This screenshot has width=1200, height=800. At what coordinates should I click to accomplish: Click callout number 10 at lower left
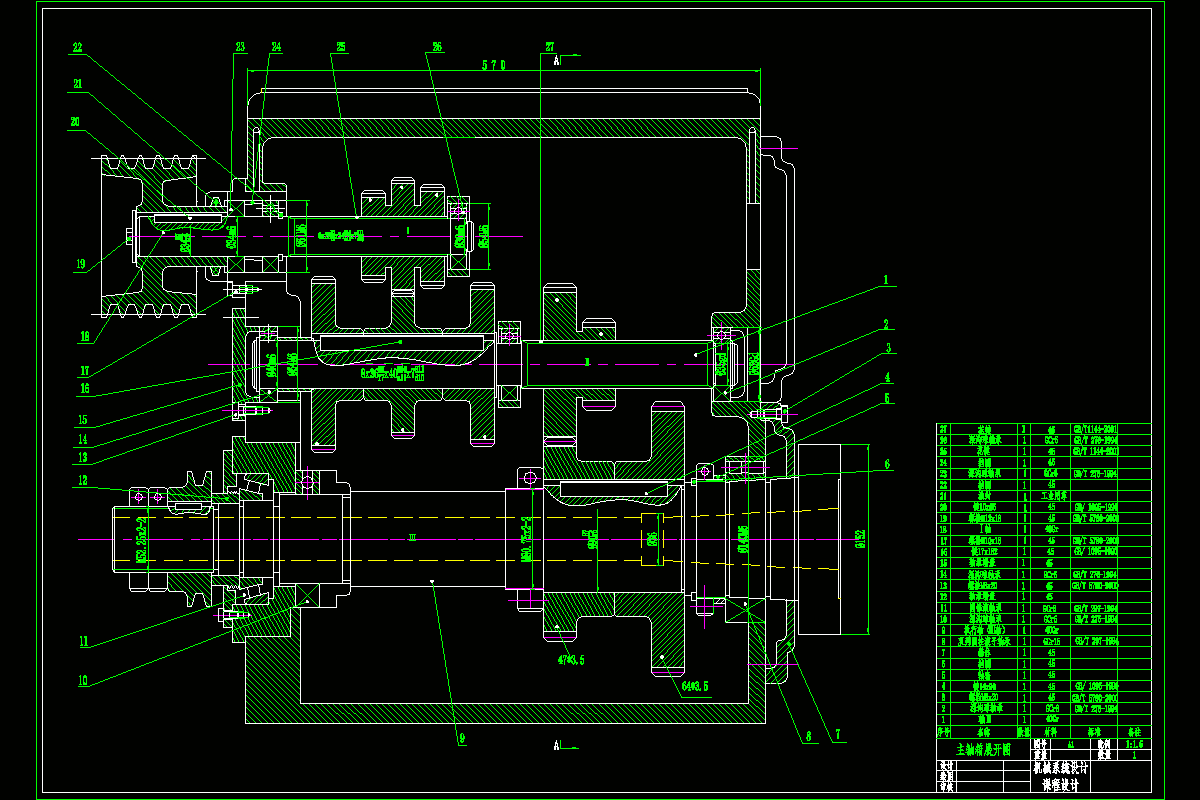click(83, 681)
